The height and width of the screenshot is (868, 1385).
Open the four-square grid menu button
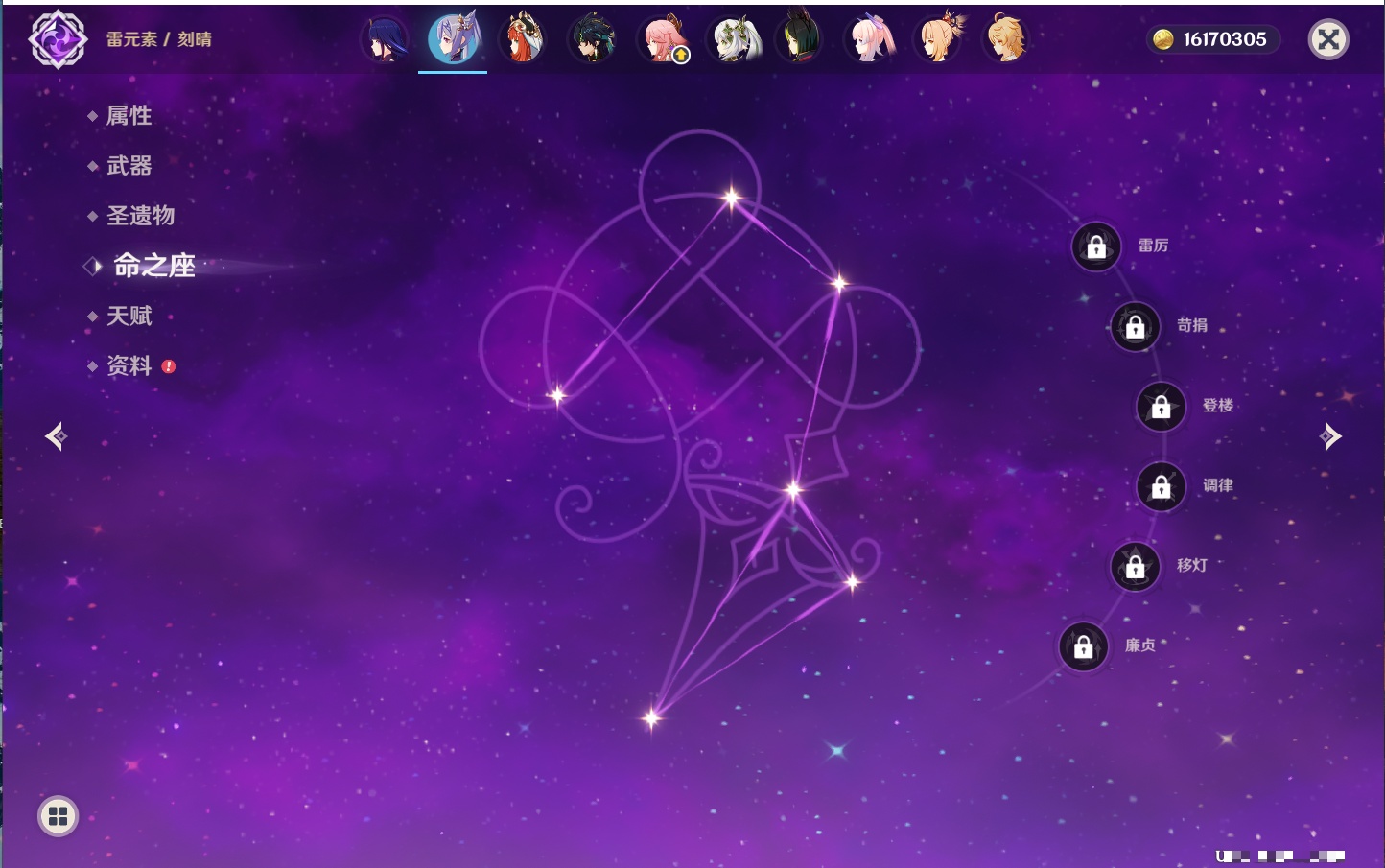coord(58,816)
